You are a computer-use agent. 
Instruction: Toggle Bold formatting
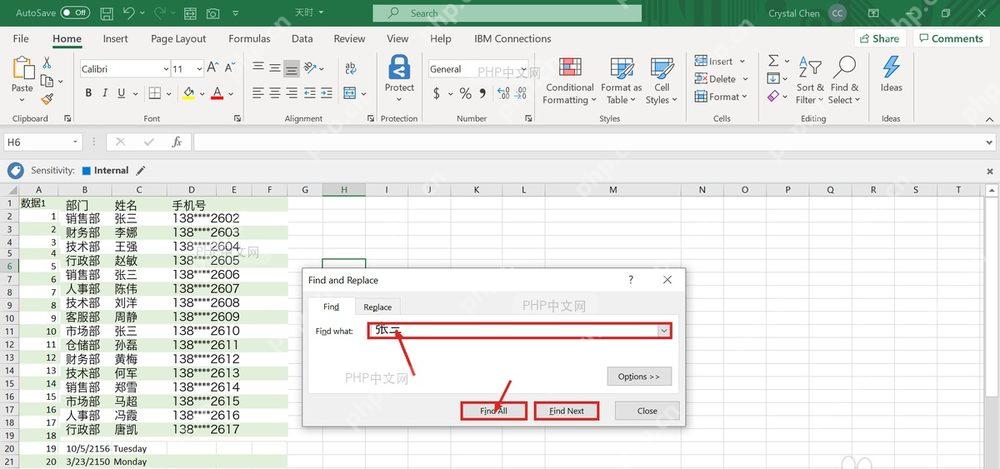coord(88,93)
